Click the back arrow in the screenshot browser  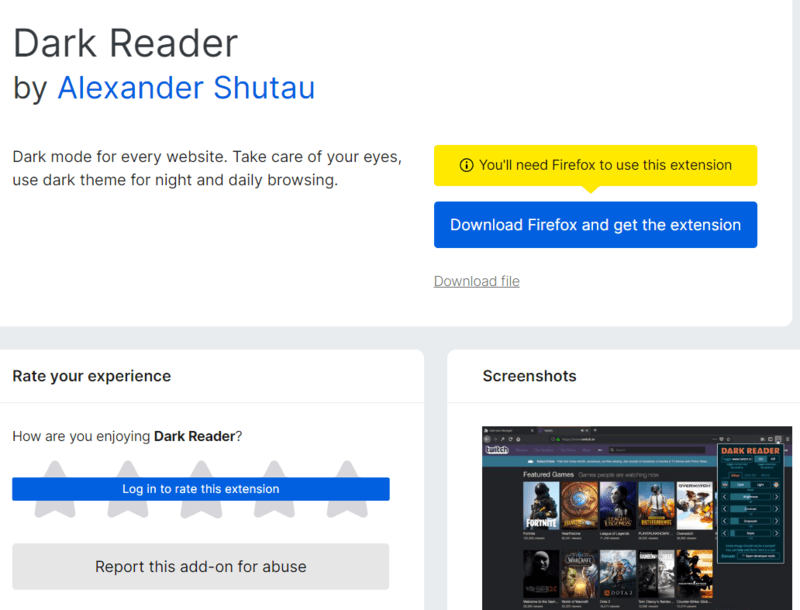pyautogui.click(x=487, y=439)
